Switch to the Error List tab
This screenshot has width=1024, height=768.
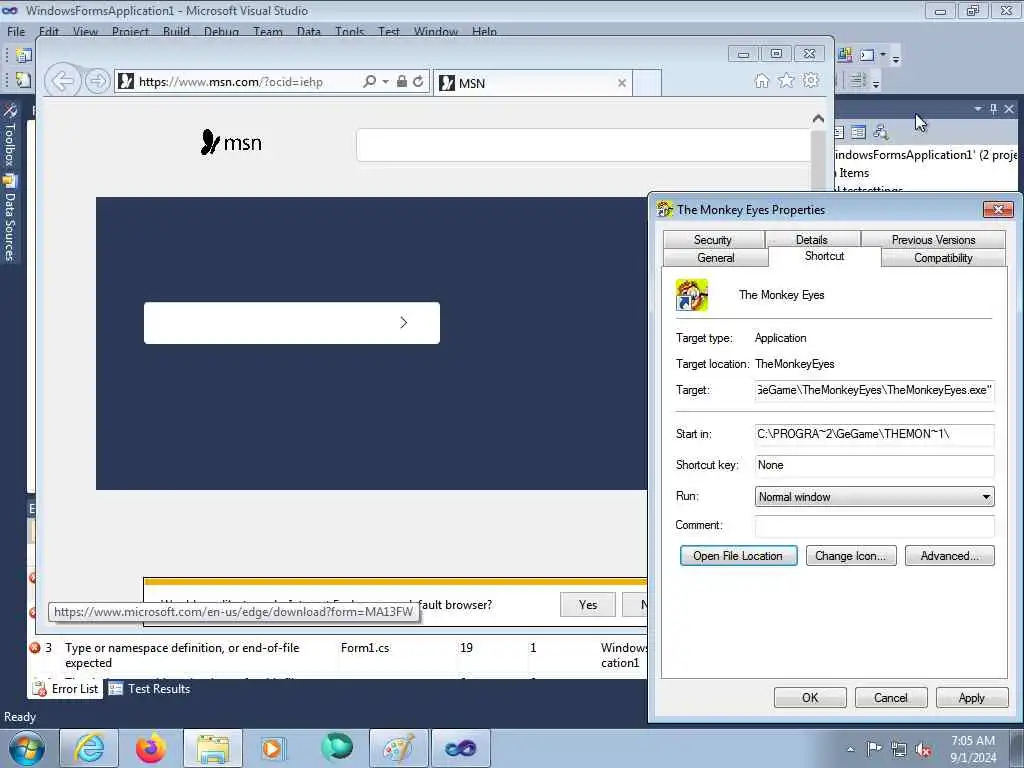click(x=67, y=689)
